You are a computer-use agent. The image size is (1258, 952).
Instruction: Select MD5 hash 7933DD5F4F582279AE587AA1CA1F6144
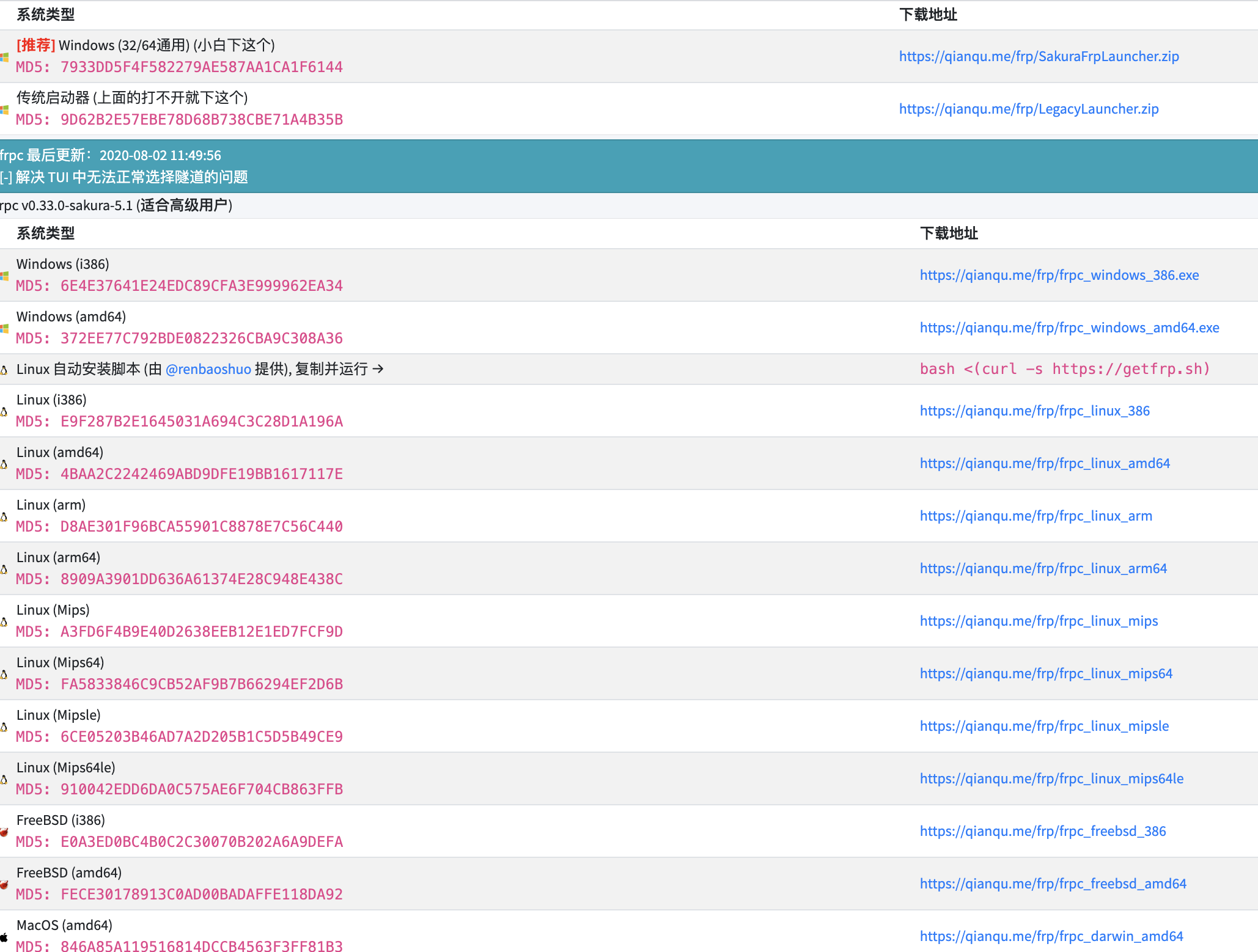(202, 67)
